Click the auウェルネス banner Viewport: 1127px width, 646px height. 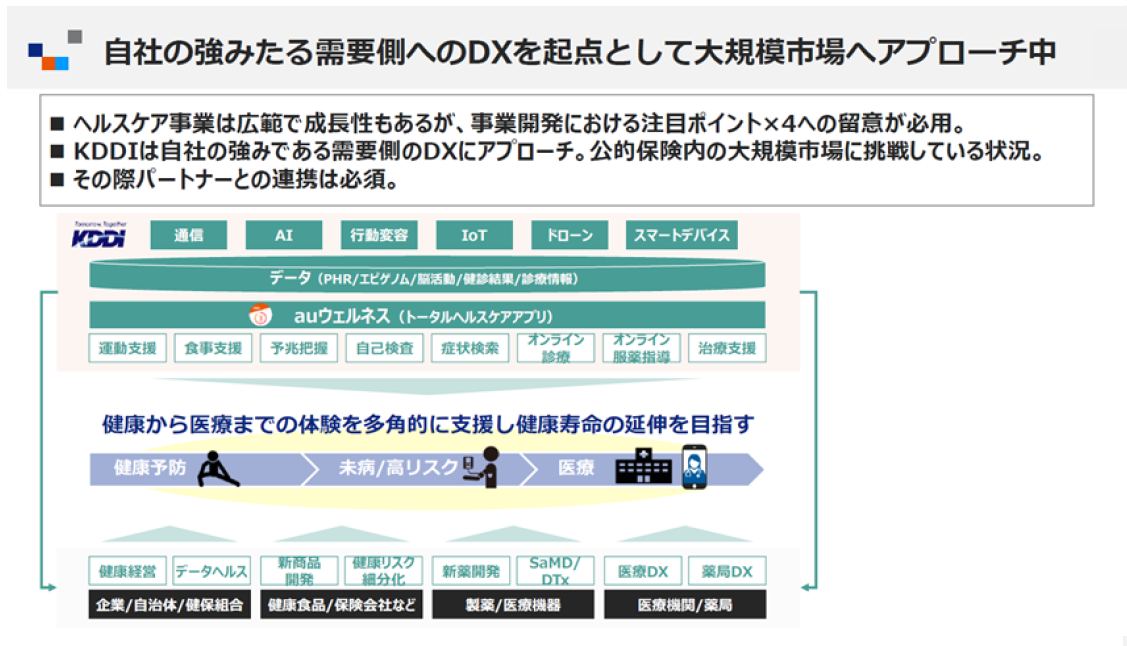pos(427,315)
